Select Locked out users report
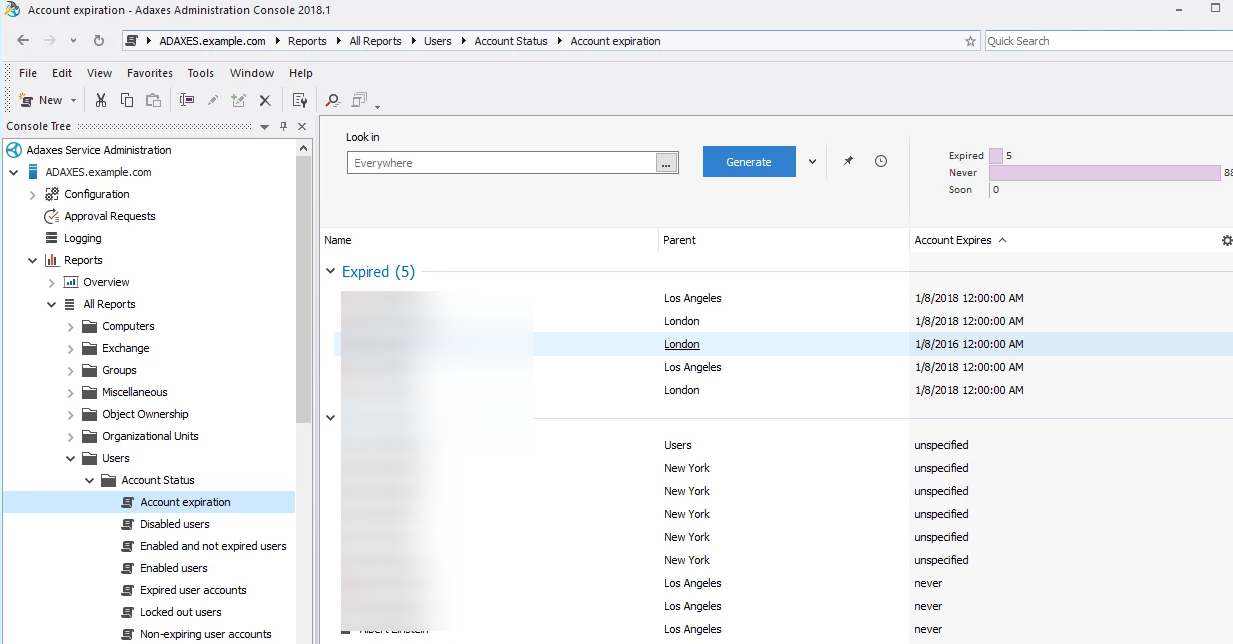The height and width of the screenshot is (644, 1233). click(181, 612)
